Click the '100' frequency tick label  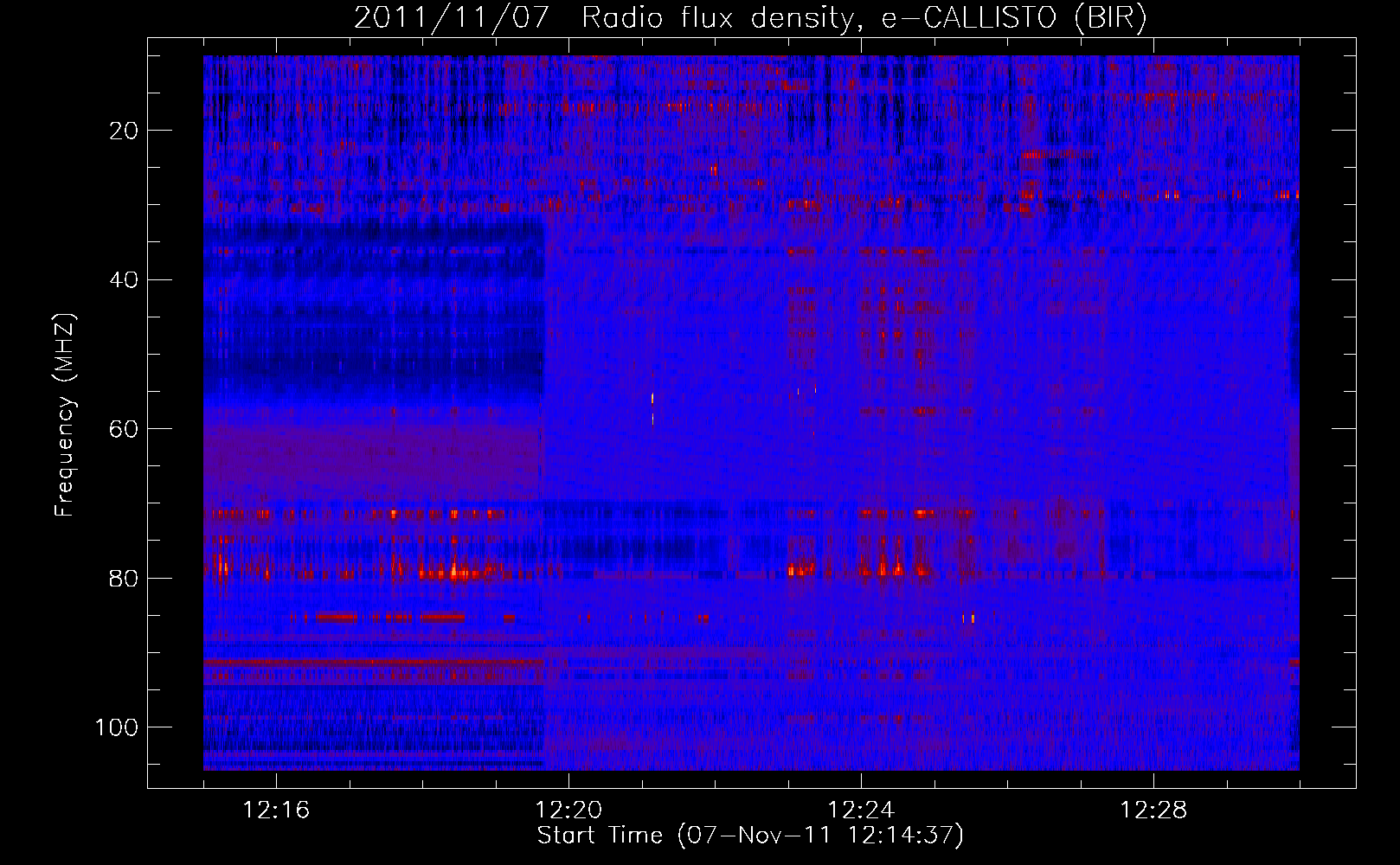click(x=118, y=727)
